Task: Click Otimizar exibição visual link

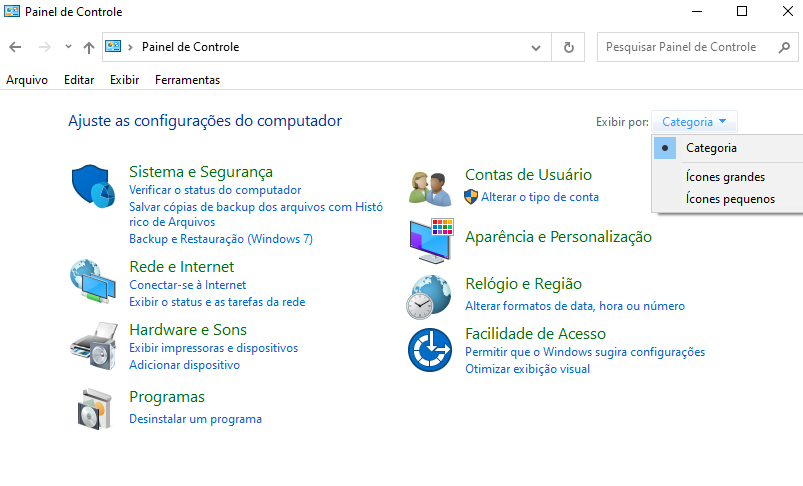Action: 527,369
